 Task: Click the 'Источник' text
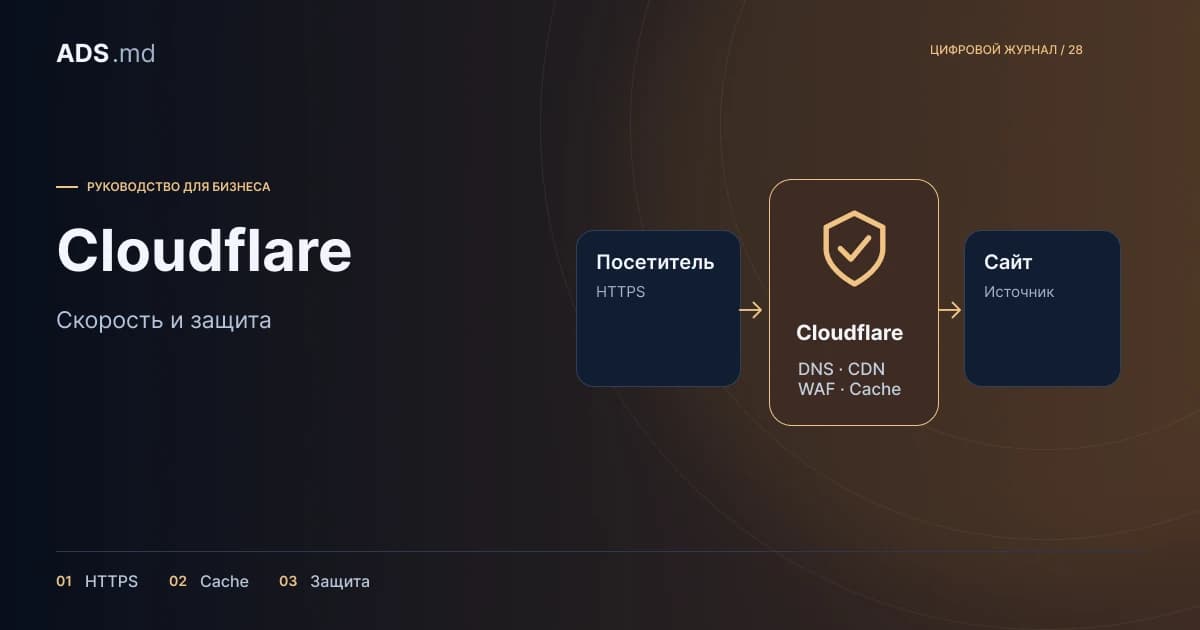pos(1019,292)
